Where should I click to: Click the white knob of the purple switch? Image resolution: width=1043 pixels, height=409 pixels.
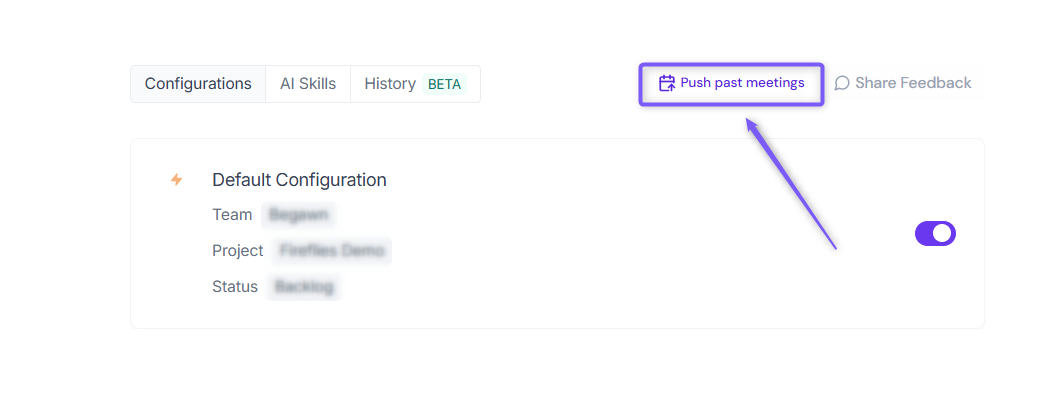(x=942, y=233)
